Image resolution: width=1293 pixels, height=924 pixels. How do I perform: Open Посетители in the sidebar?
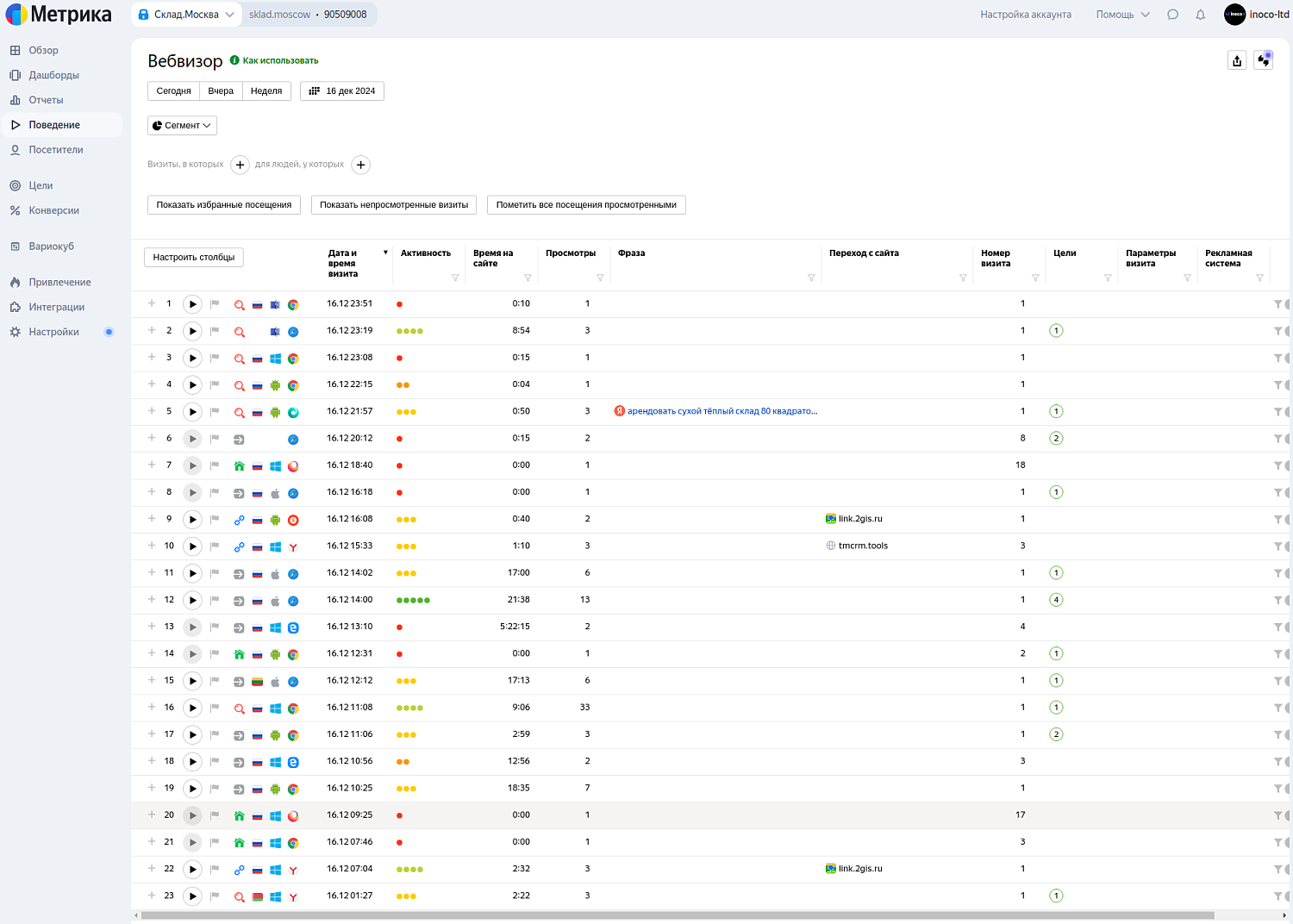[x=56, y=150]
